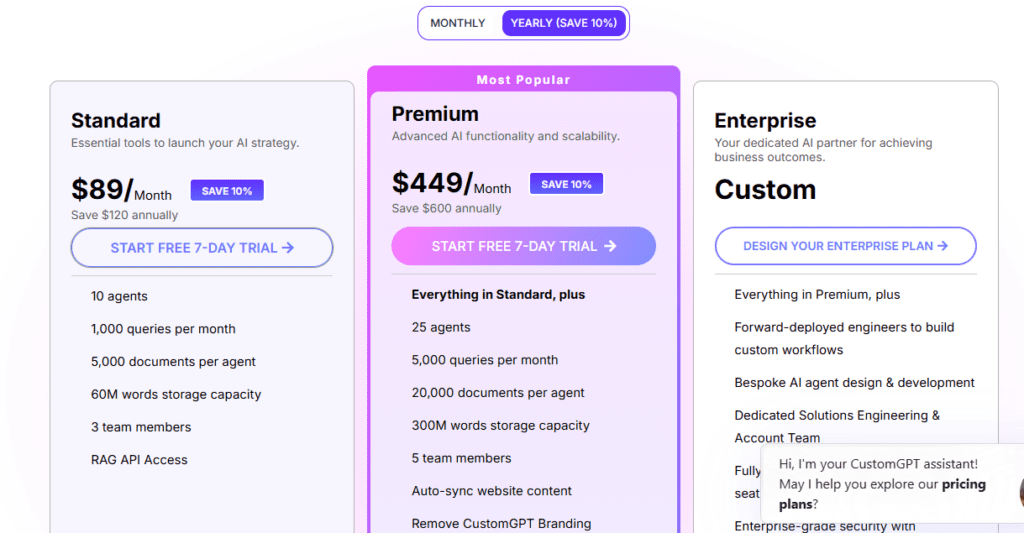1024x533 pixels.
Task: Select the Premium plan heading
Action: (435, 114)
